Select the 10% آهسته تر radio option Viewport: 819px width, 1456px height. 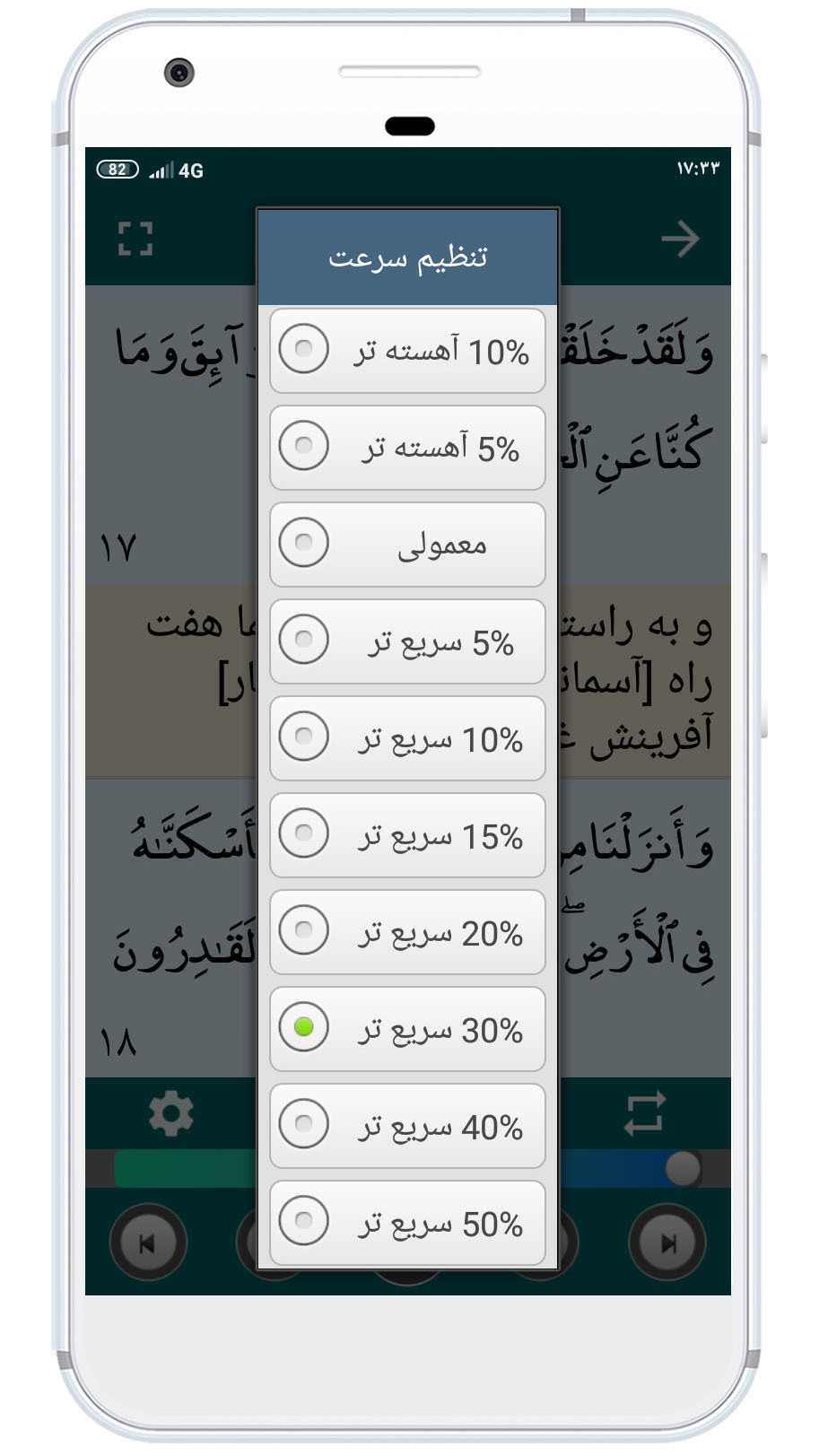coord(407,351)
